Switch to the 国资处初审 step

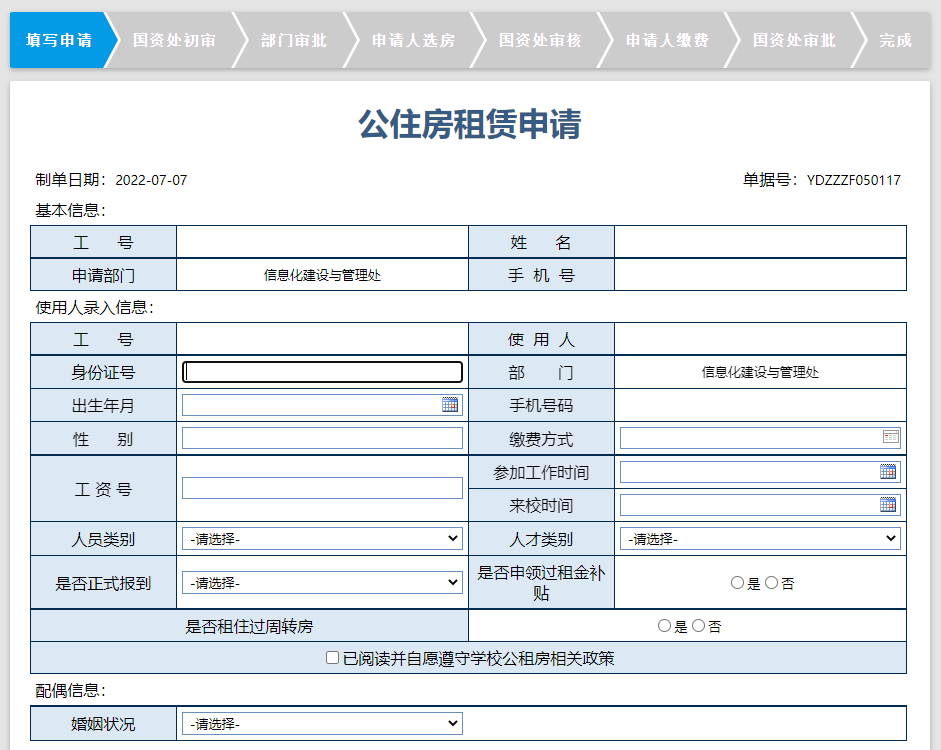174,40
